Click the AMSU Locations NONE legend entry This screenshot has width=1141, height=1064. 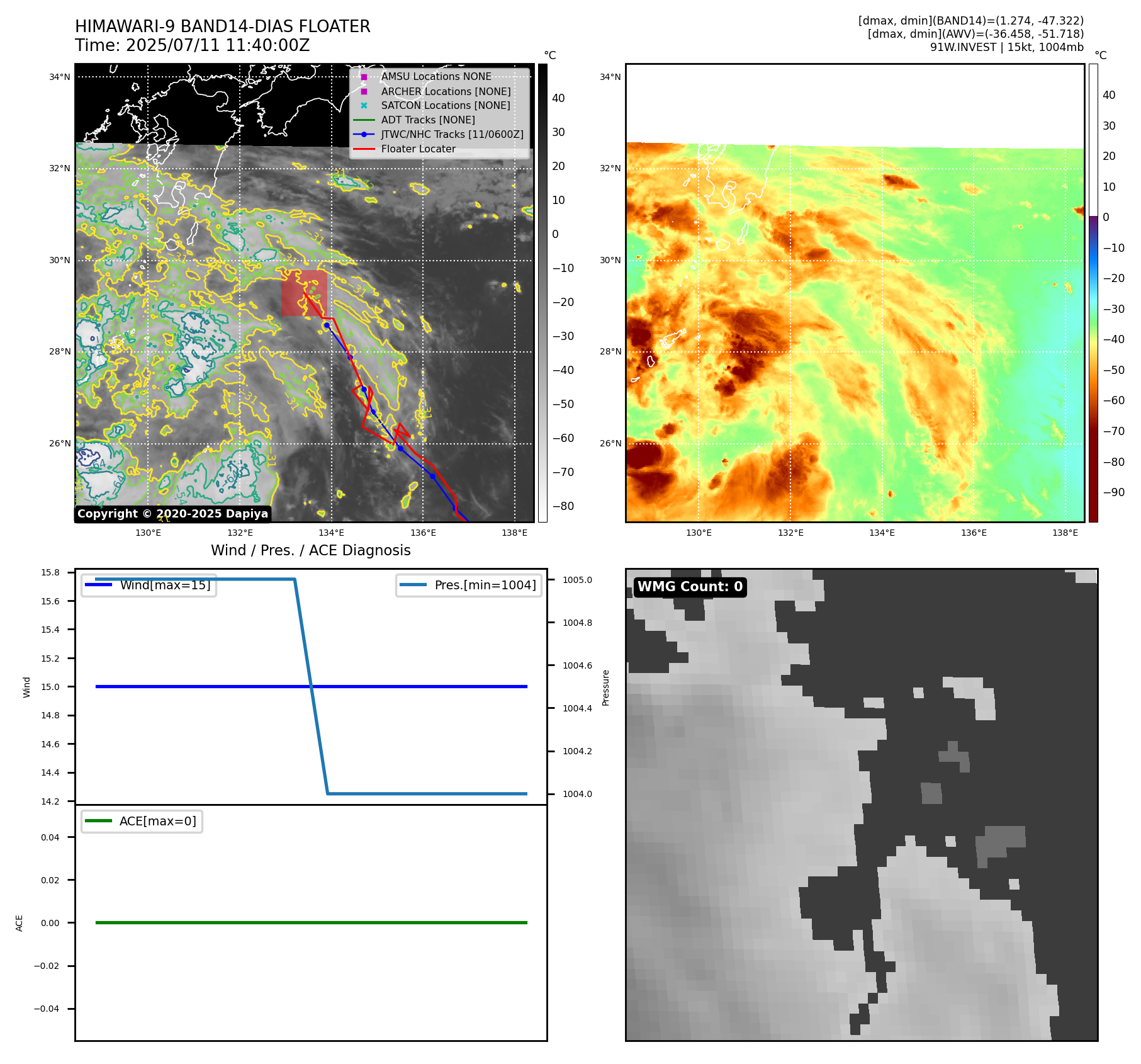436,76
